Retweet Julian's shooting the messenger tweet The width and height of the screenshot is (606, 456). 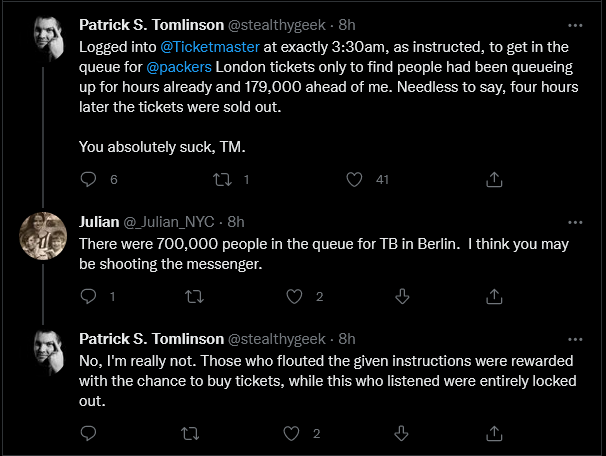pos(194,296)
